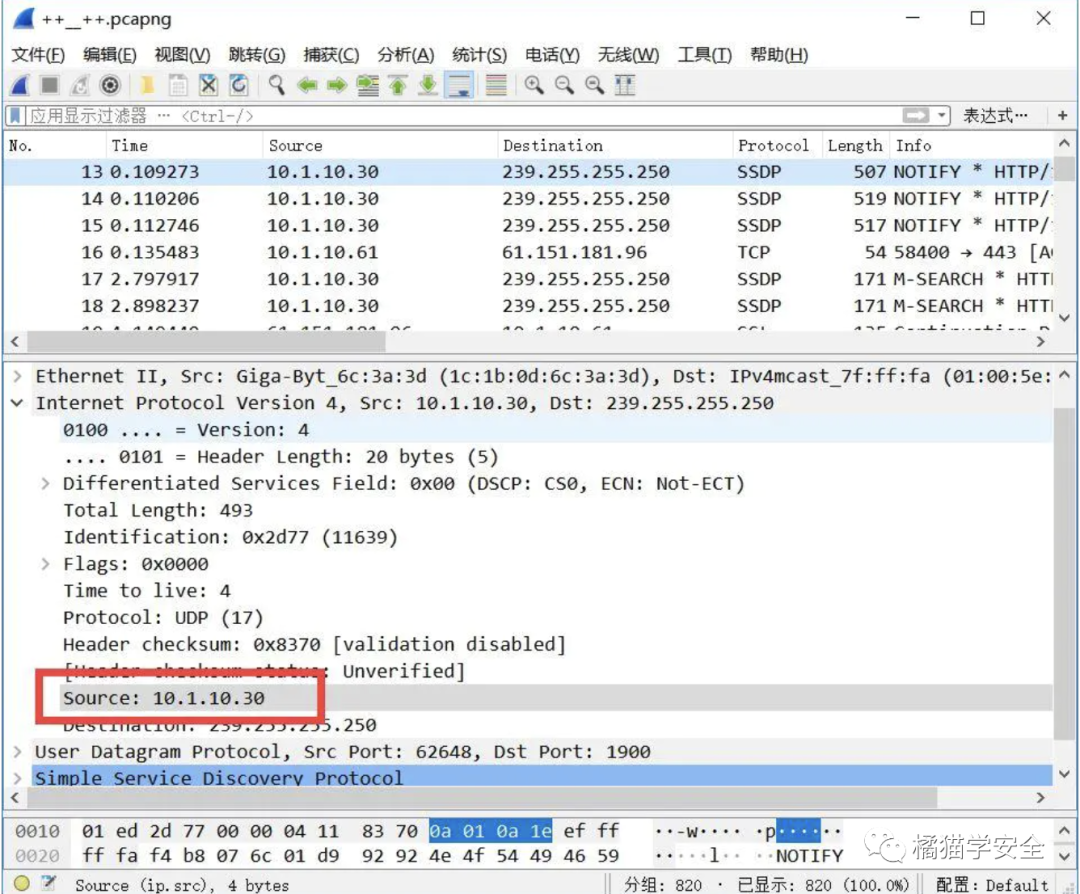This screenshot has width=1080, height=894.
Task: Find a packet with magnifier icon
Action: point(276,85)
